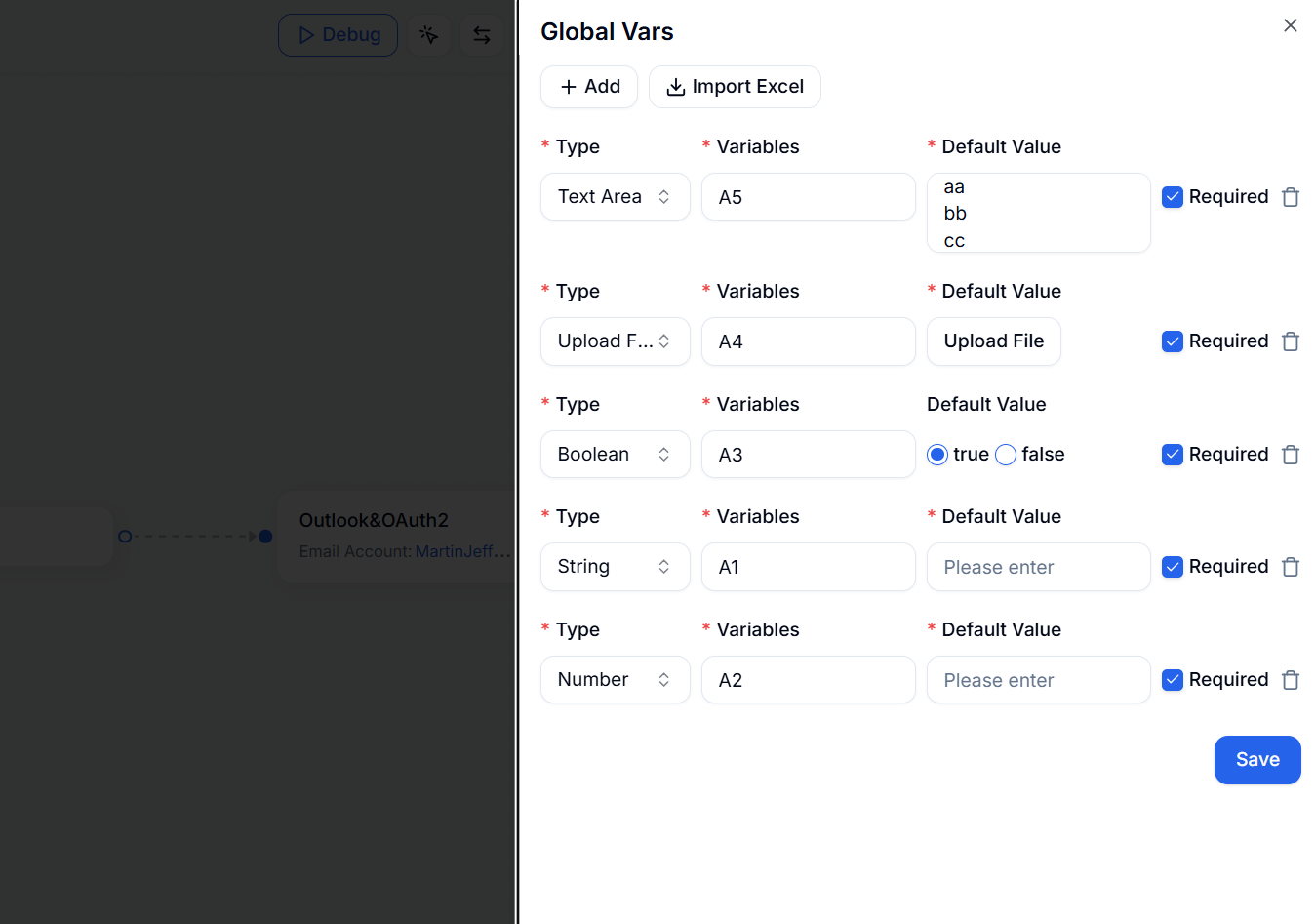Click the Add variable button

(x=589, y=87)
